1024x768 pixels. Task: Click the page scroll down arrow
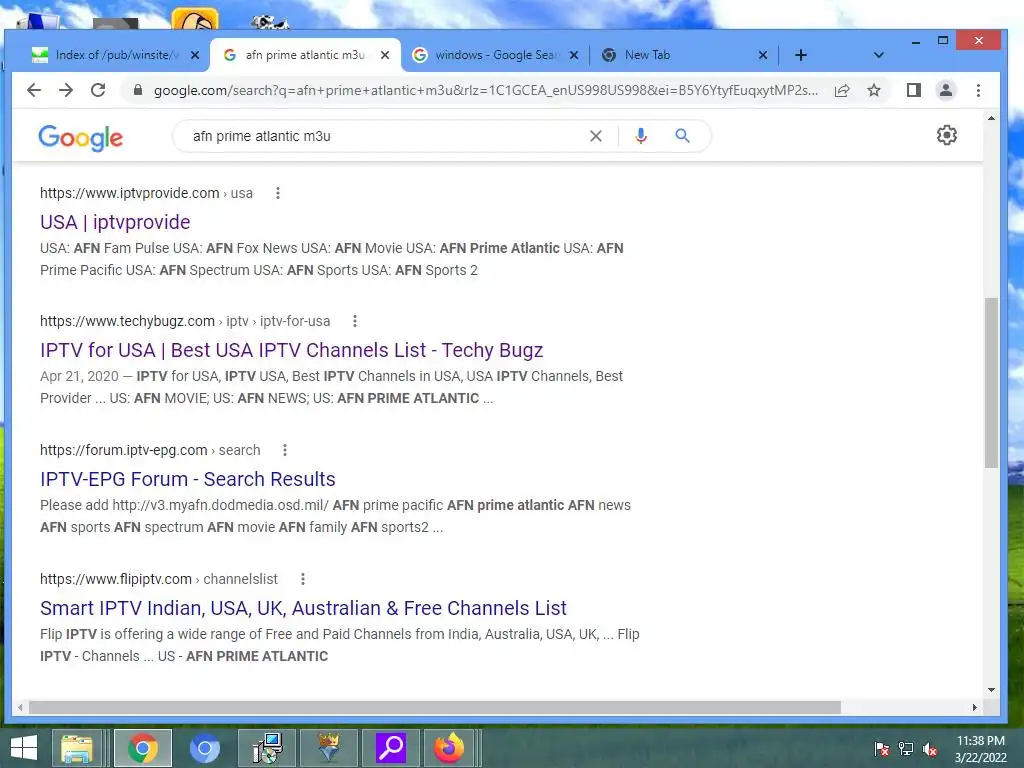pyautogui.click(x=991, y=690)
